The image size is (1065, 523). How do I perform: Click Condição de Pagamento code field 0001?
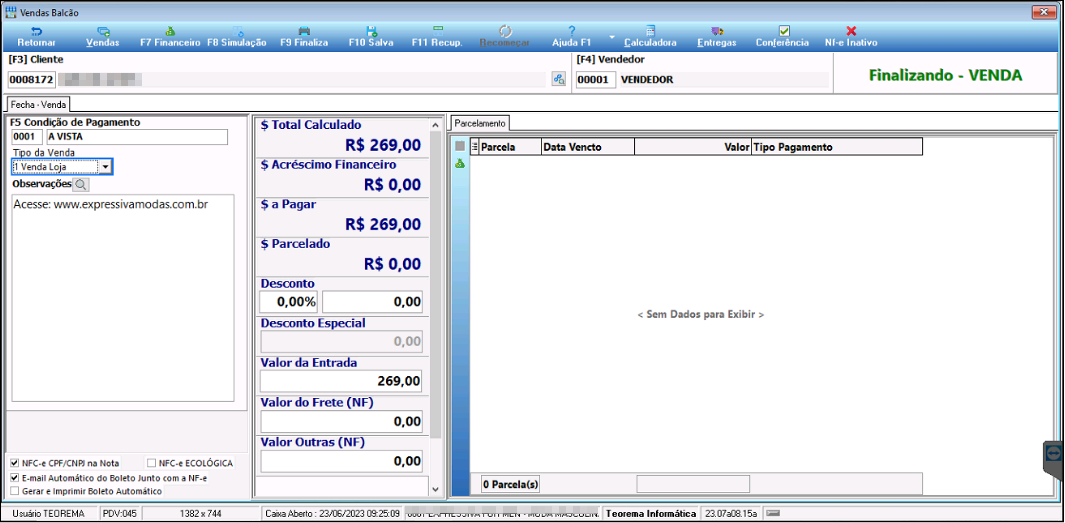tap(27, 137)
